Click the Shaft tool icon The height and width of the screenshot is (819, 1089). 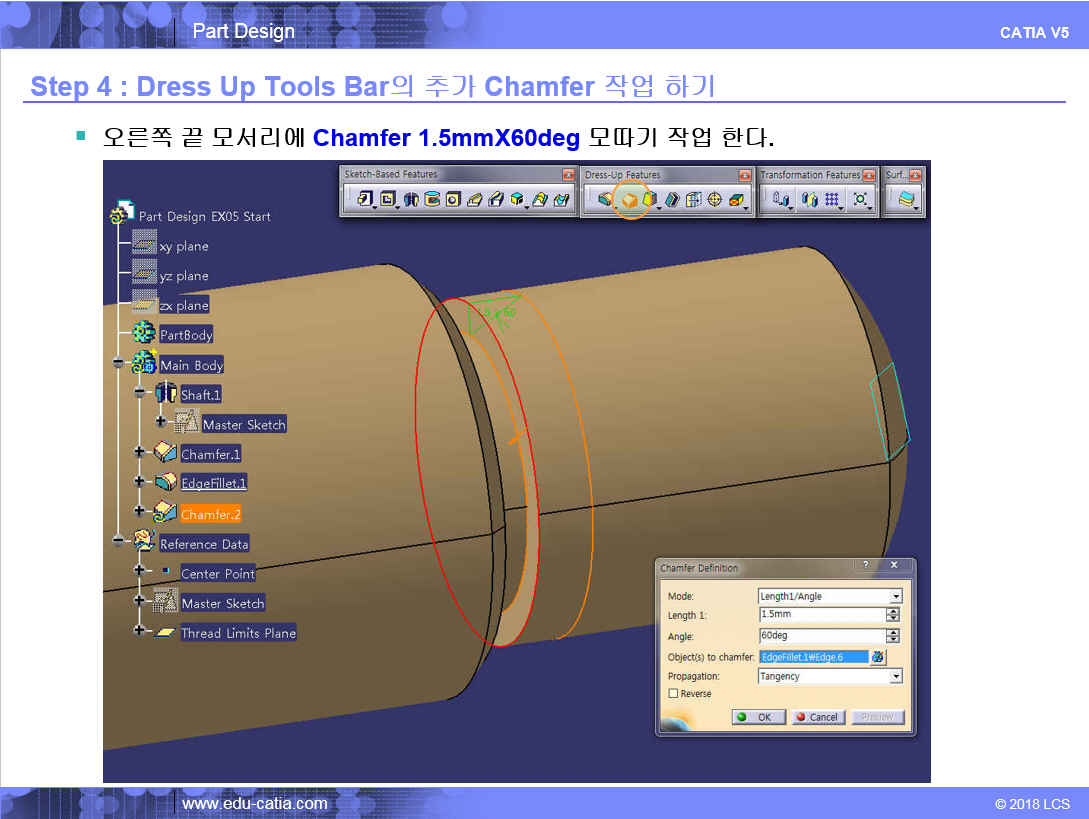[x=410, y=200]
